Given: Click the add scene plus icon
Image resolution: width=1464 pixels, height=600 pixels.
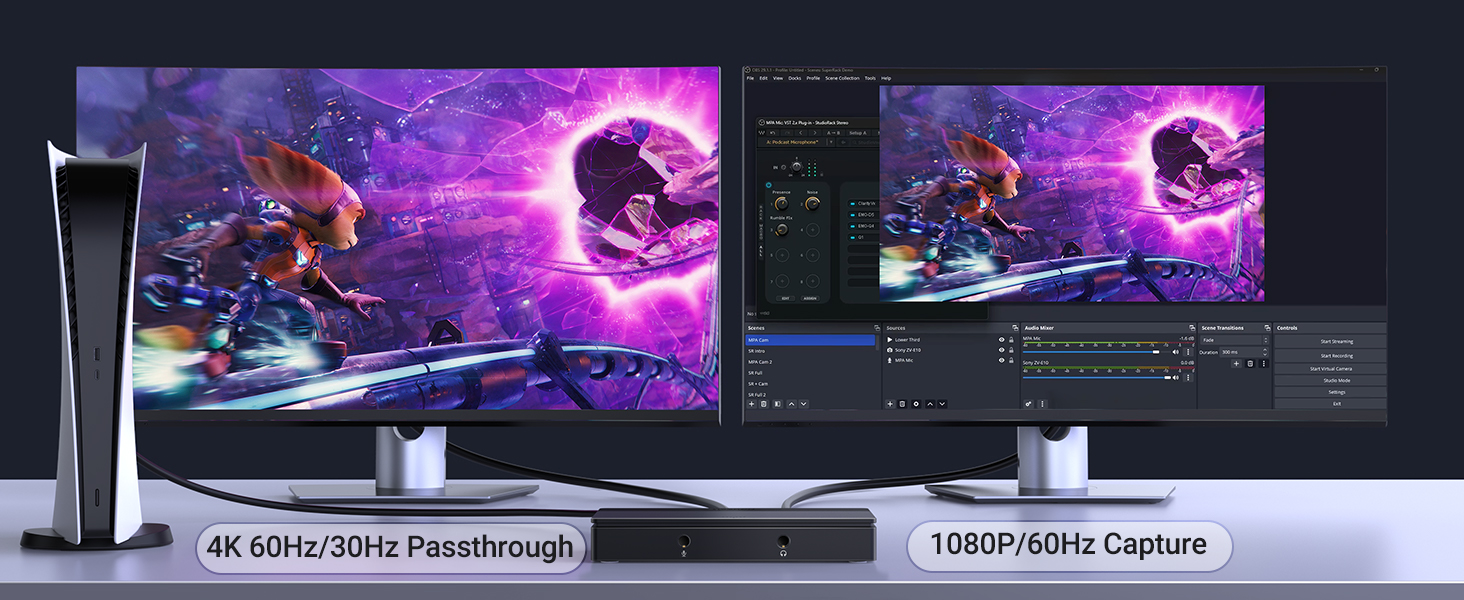Looking at the screenshot, I should (x=752, y=404).
